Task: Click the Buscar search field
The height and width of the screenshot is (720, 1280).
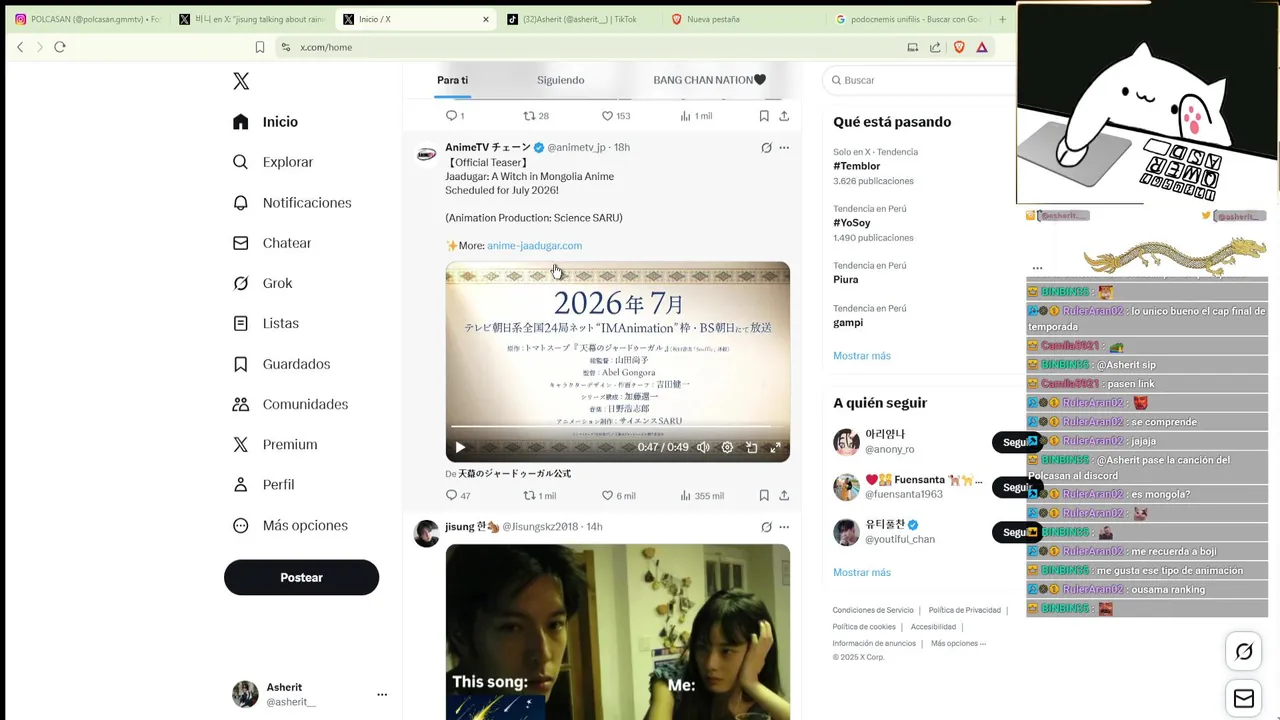Action: point(920,80)
